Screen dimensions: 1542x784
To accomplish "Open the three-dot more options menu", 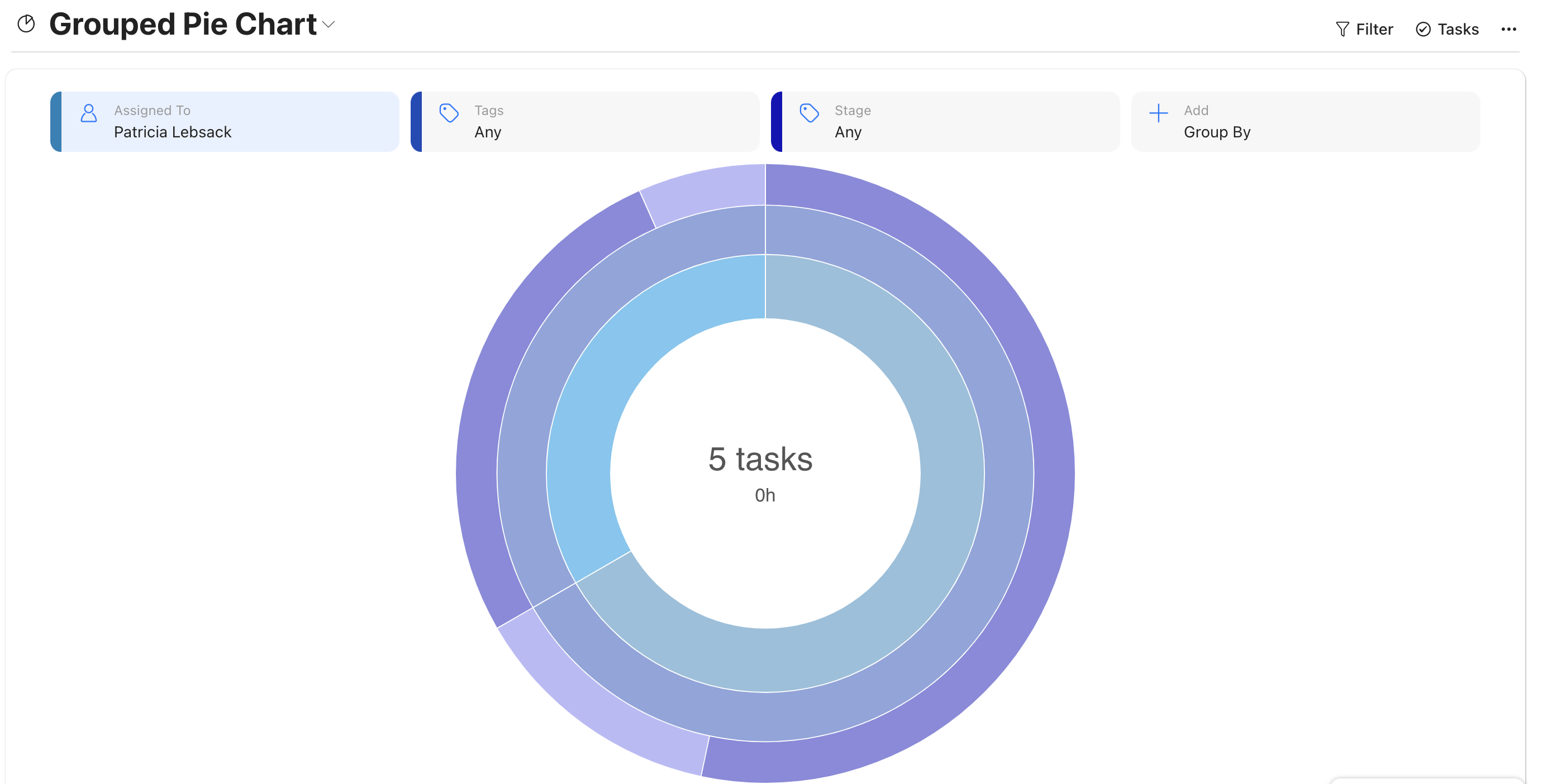I will pyautogui.click(x=1508, y=30).
